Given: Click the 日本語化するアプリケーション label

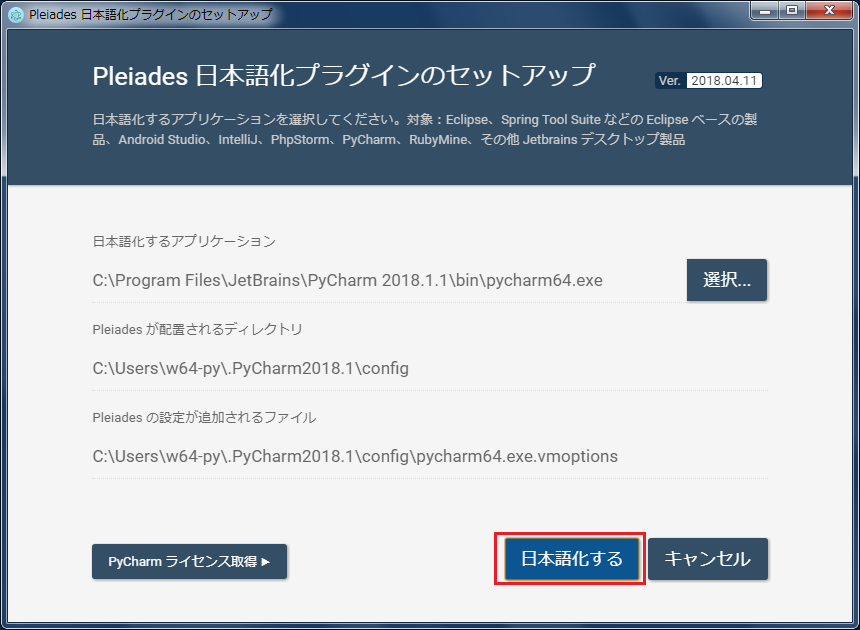Looking at the screenshot, I should [184, 241].
